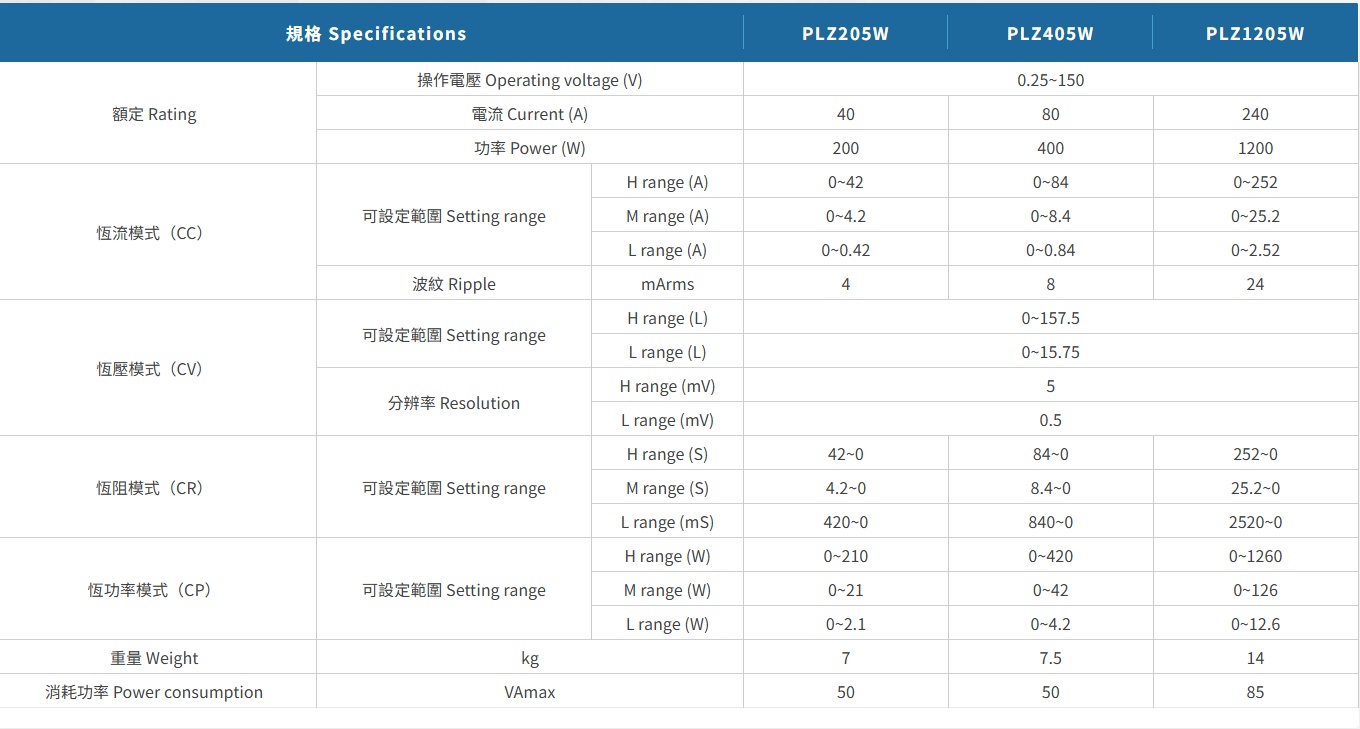Click the PLZ405W column header

pyautogui.click(x=1050, y=33)
